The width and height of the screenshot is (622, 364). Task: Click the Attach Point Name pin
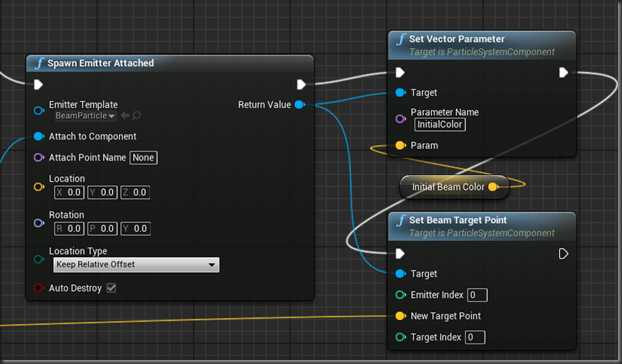(39, 157)
